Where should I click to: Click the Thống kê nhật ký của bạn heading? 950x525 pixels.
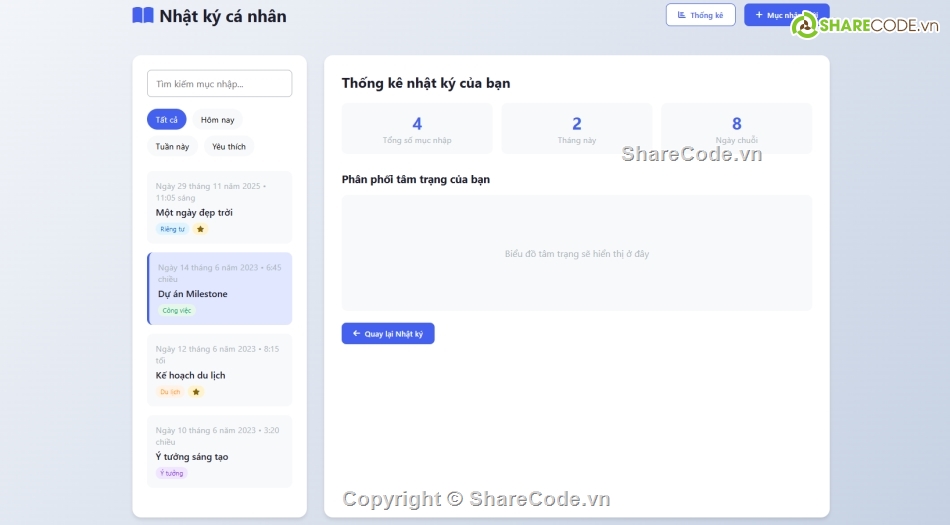point(426,83)
